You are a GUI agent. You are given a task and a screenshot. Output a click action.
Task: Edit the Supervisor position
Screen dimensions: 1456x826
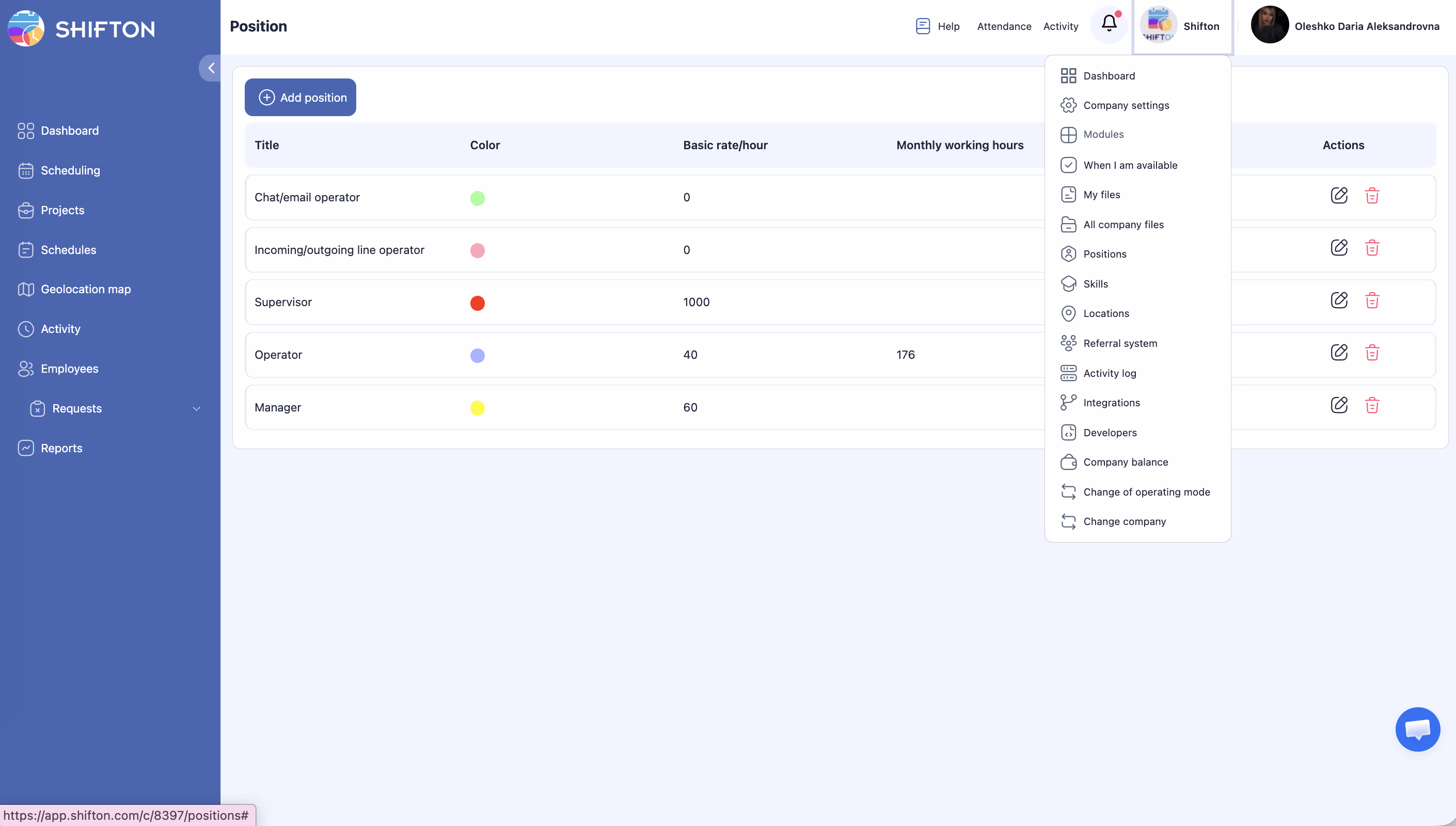coord(1339,300)
